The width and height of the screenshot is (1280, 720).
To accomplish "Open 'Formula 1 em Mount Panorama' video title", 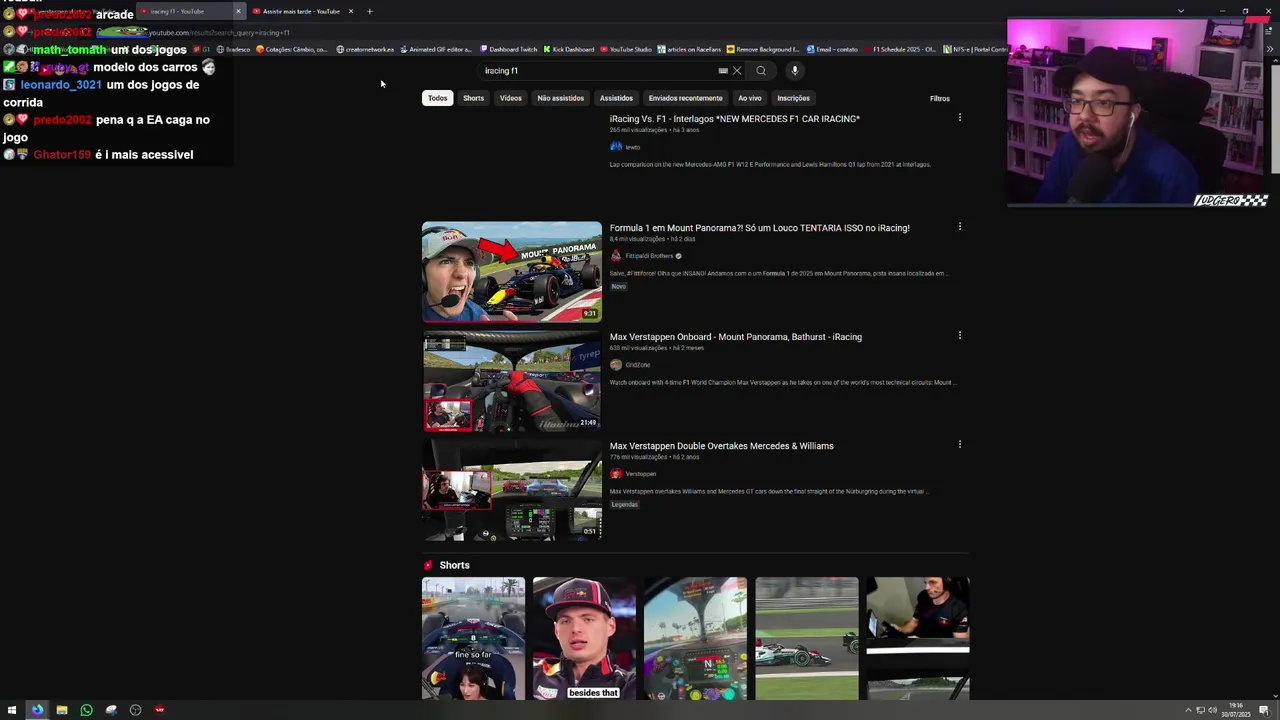I will (x=760, y=228).
